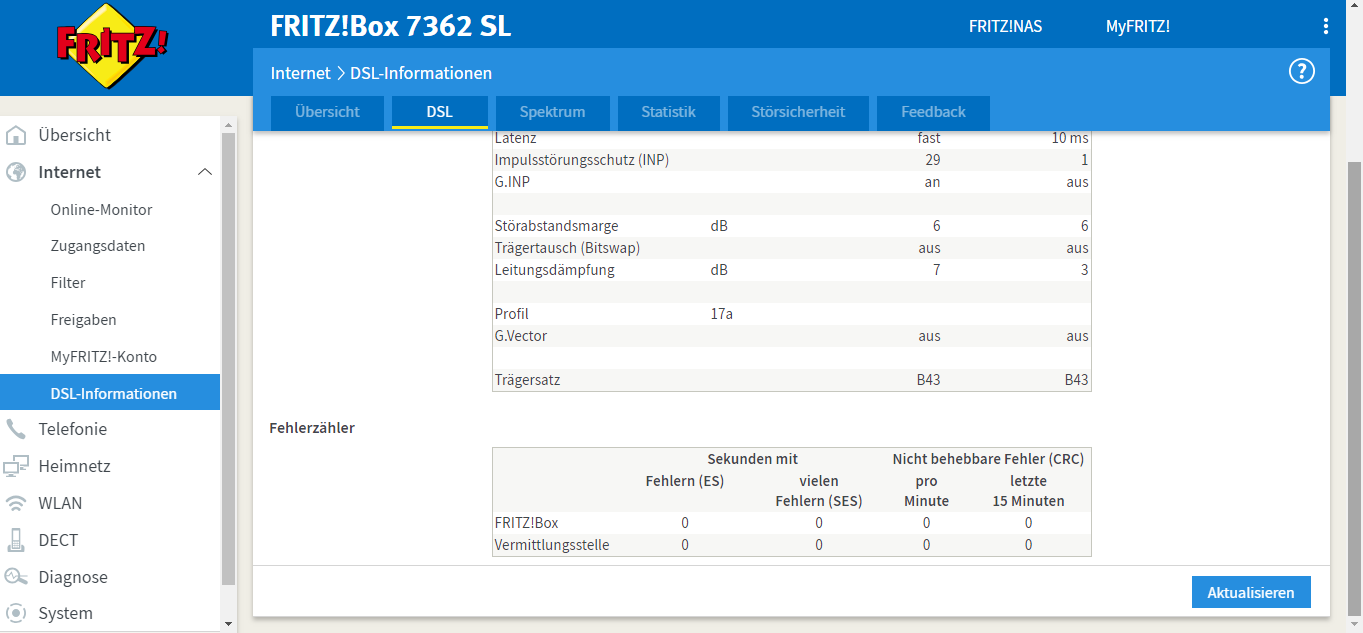Click the DECT handset icon
The image size is (1363, 633).
tap(16, 540)
